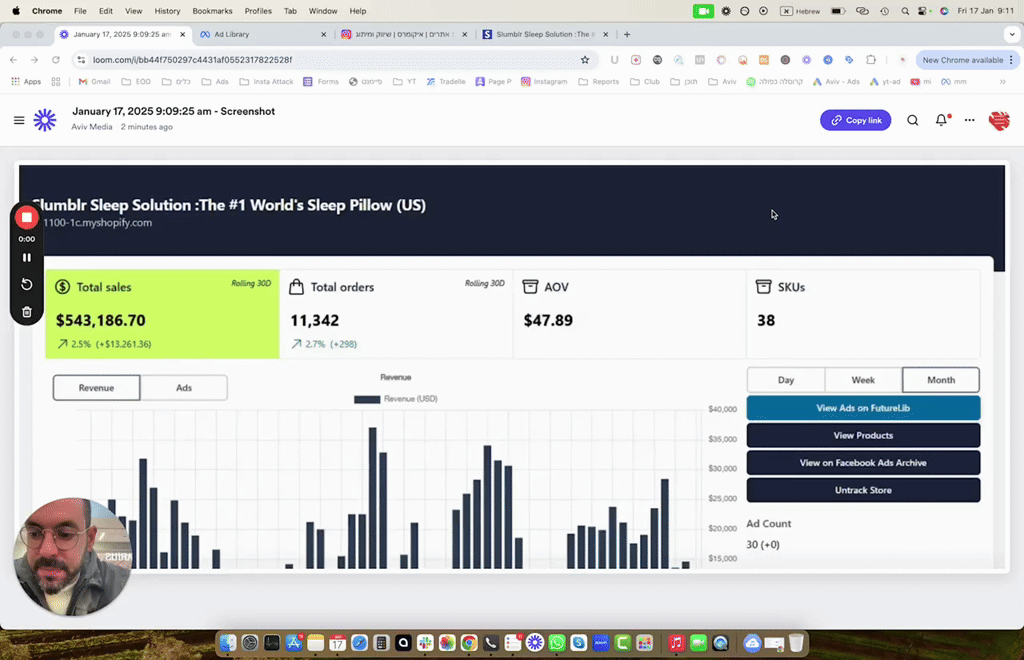Click New Chrome available button
The width and height of the screenshot is (1024, 660).
(x=968, y=59)
